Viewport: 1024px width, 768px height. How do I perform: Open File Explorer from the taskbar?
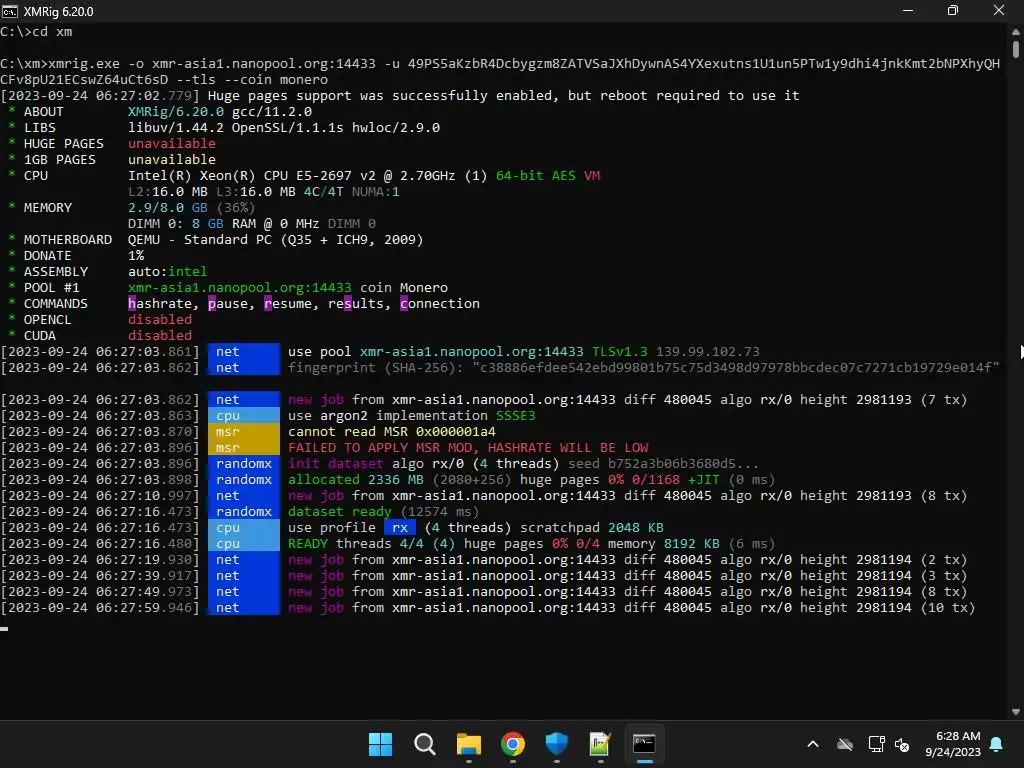tap(468, 744)
